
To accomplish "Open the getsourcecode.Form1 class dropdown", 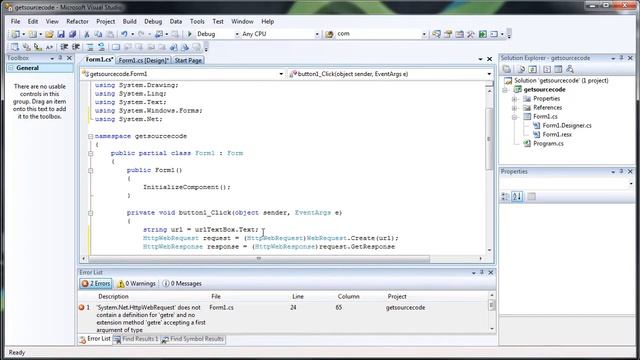I will (281, 74).
